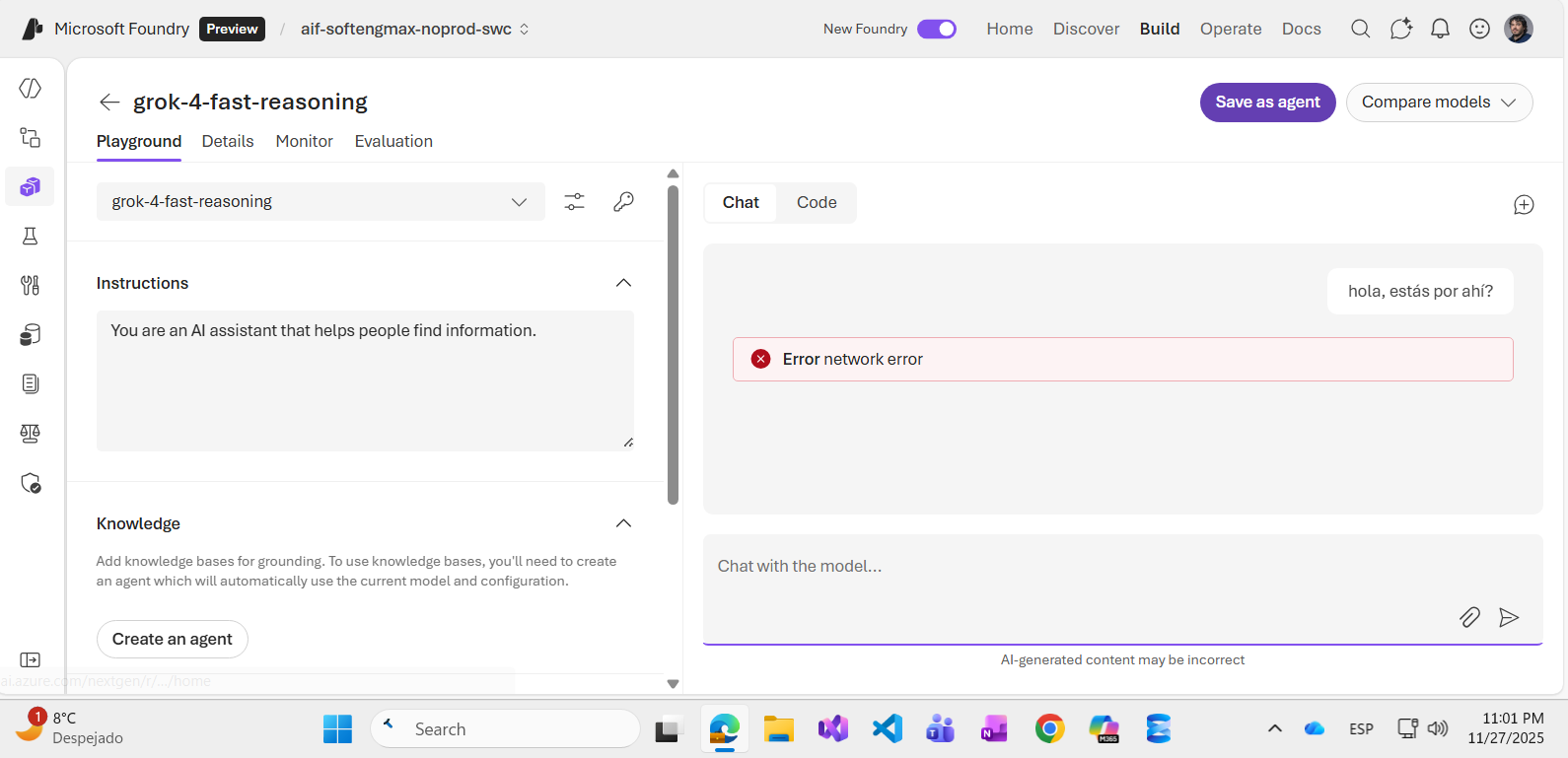Open the shield check icon in left sidebar

(x=31, y=483)
